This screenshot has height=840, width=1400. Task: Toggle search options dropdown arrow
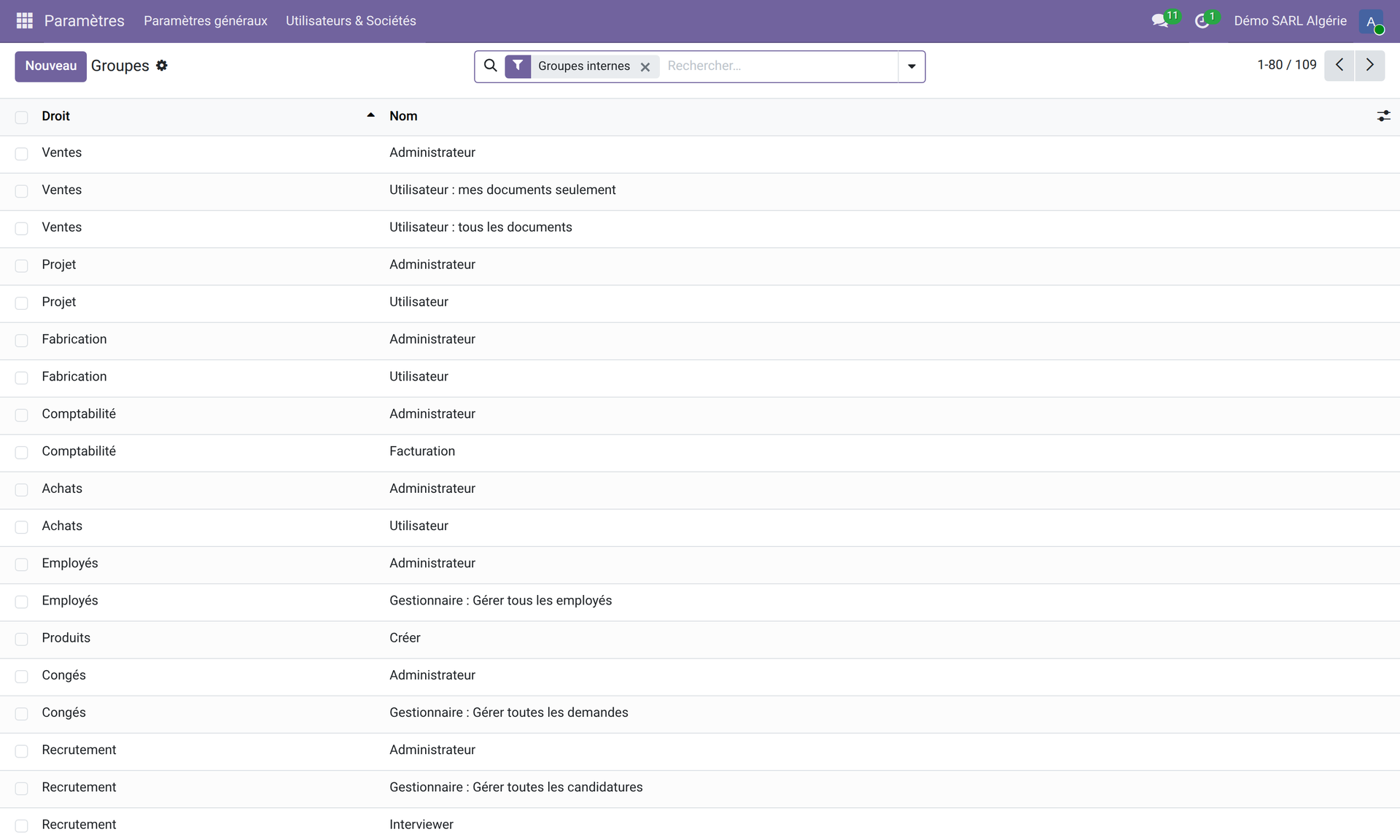[x=911, y=66]
